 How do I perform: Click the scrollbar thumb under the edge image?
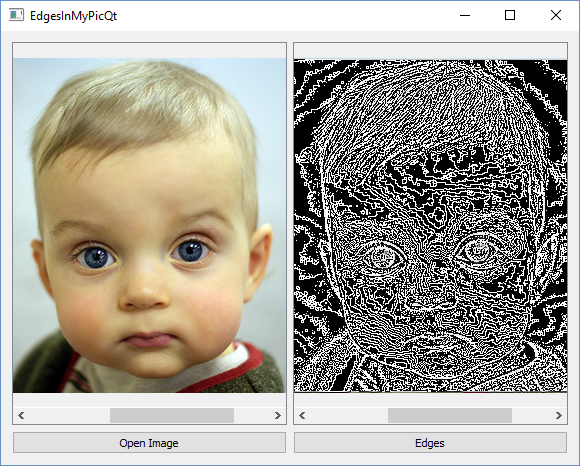[x=450, y=415]
